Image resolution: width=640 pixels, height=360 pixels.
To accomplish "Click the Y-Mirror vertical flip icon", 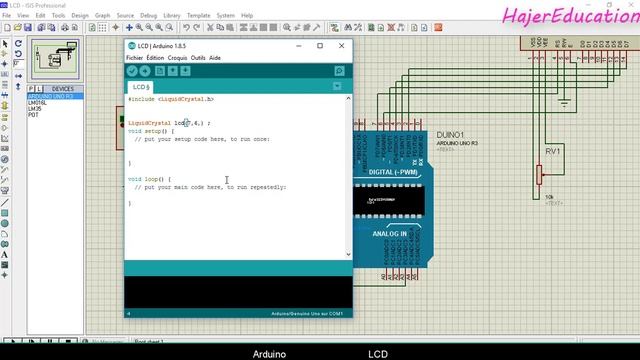I will (x=18, y=86).
